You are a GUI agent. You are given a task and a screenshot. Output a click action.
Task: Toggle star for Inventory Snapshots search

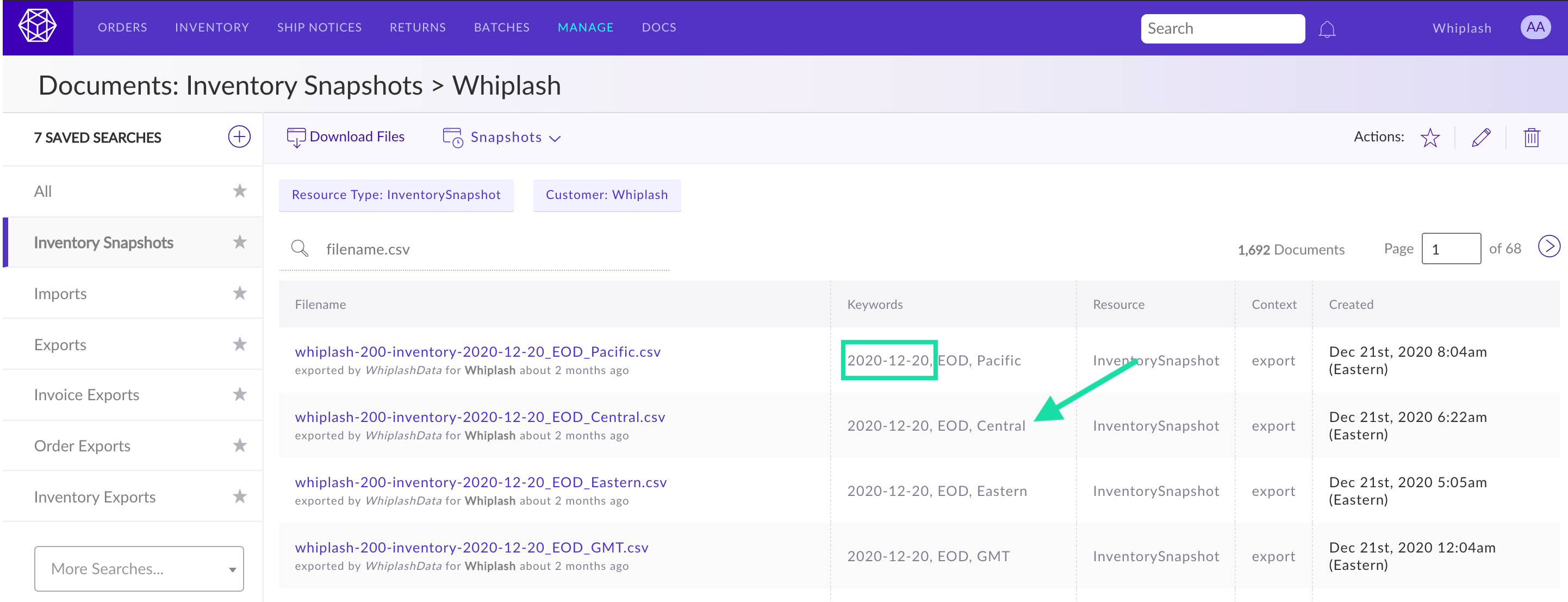(240, 242)
